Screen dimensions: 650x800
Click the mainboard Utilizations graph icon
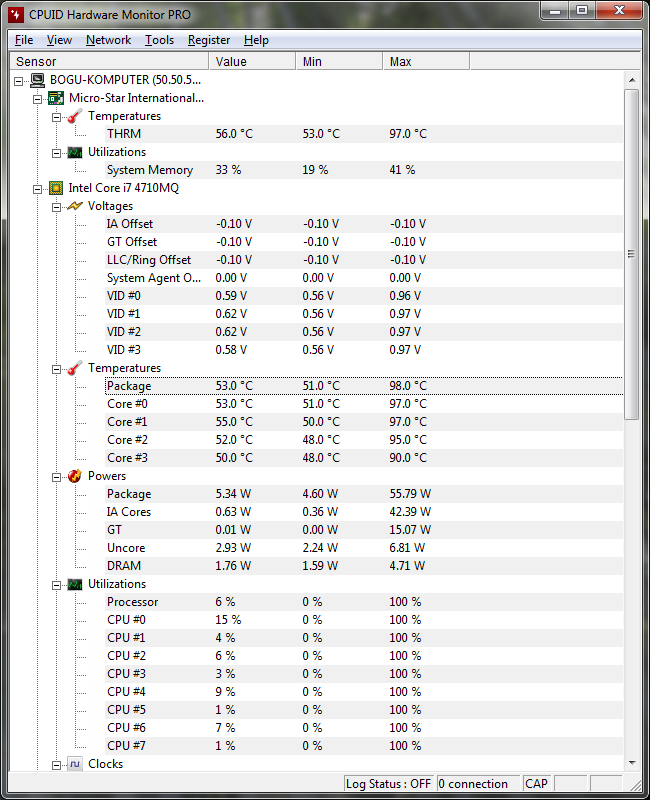75,153
